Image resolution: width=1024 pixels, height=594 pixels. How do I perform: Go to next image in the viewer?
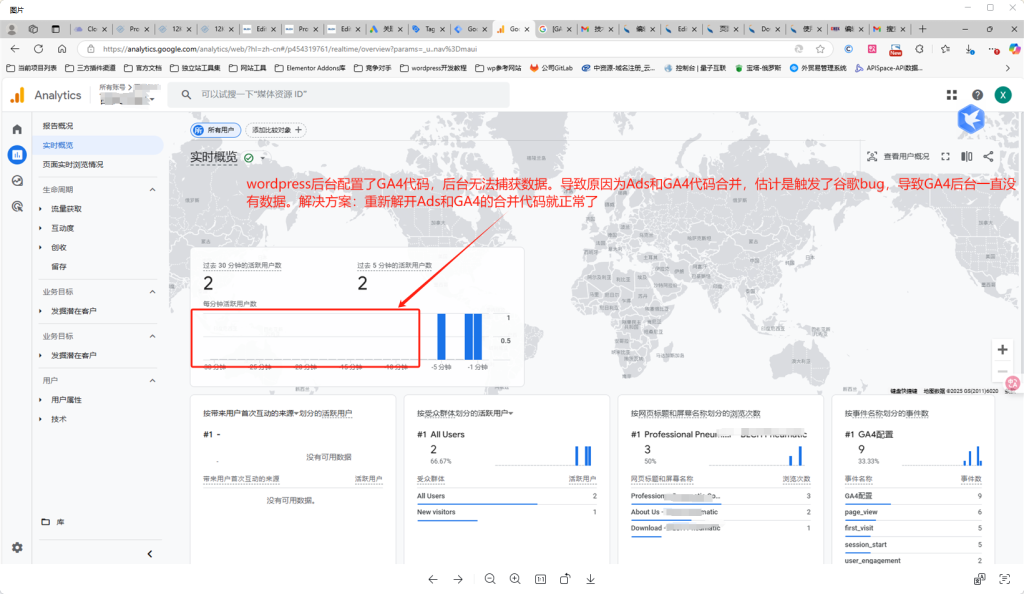(x=458, y=579)
